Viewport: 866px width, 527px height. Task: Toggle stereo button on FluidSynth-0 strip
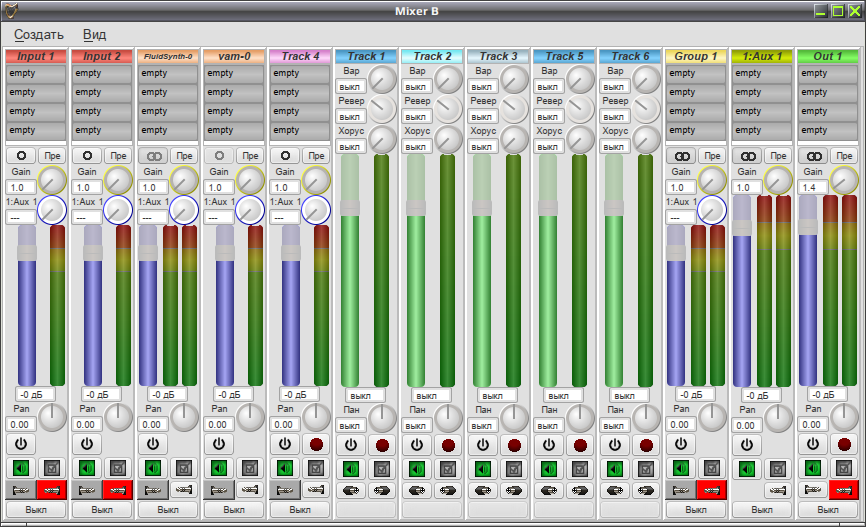153,156
